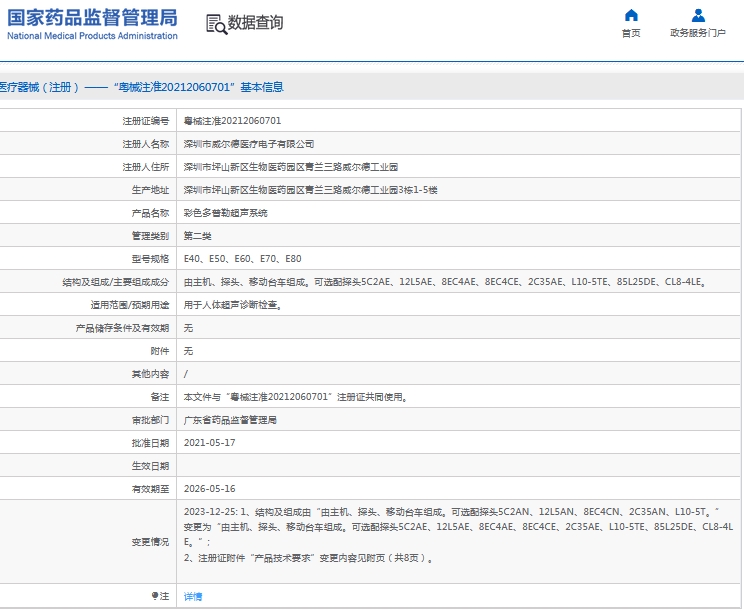
Task: Open the 详情 link
Action: 193,596
